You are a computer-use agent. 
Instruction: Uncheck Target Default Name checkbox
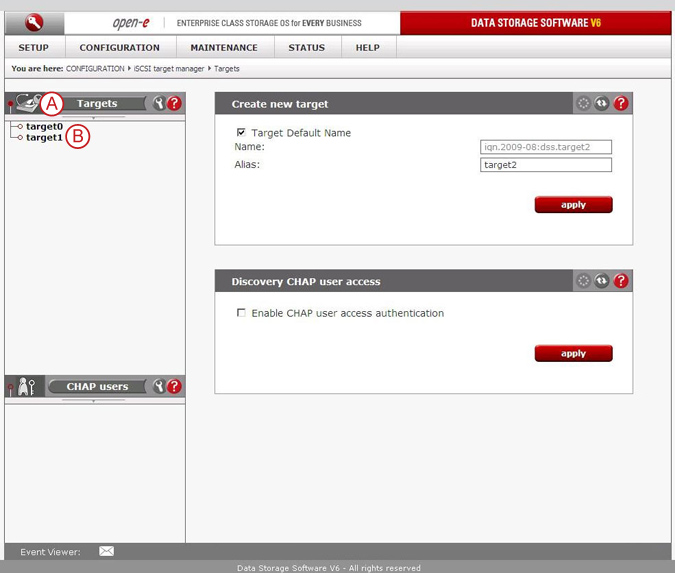pyautogui.click(x=241, y=132)
